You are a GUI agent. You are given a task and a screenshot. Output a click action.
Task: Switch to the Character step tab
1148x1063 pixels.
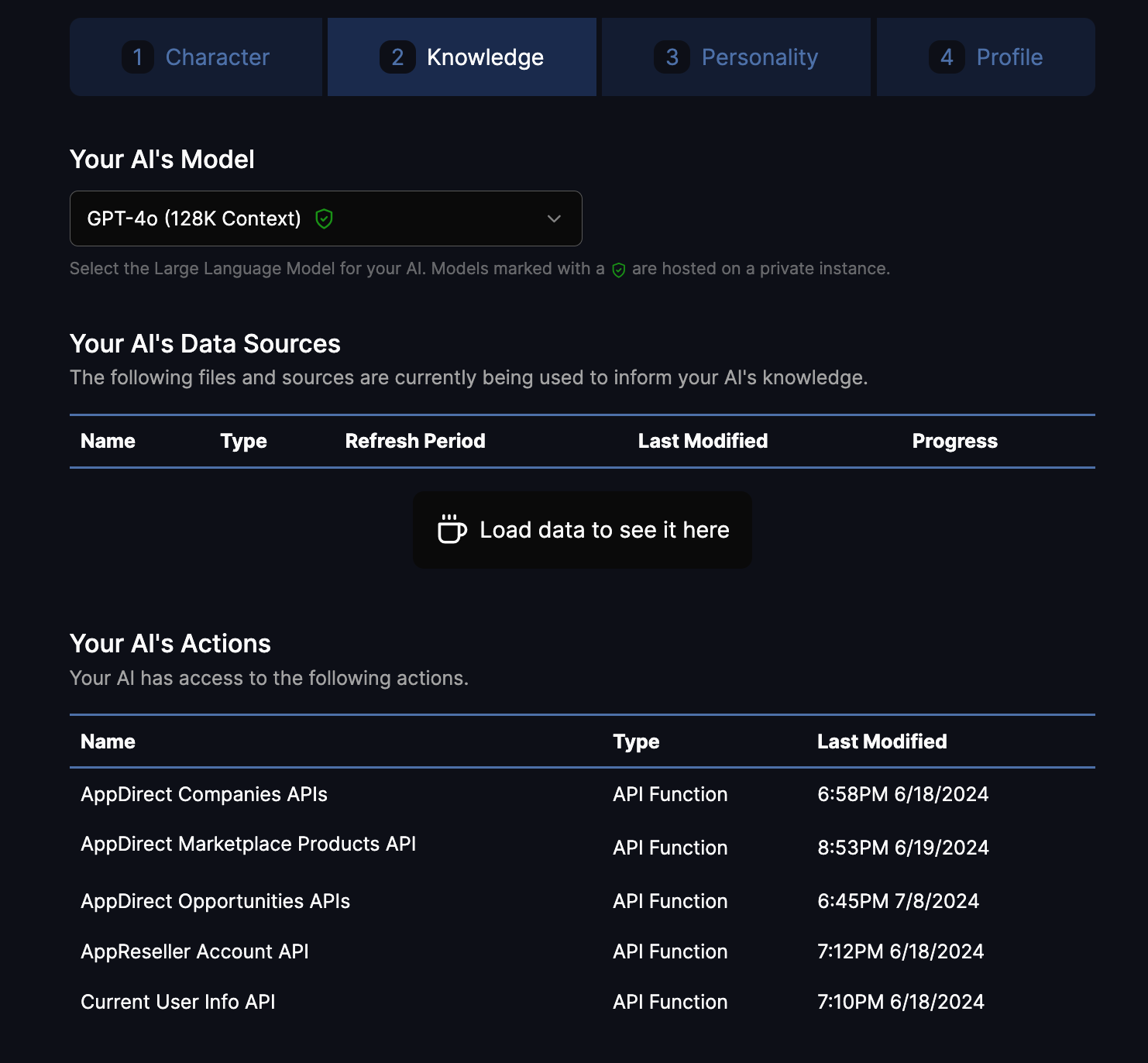[196, 57]
